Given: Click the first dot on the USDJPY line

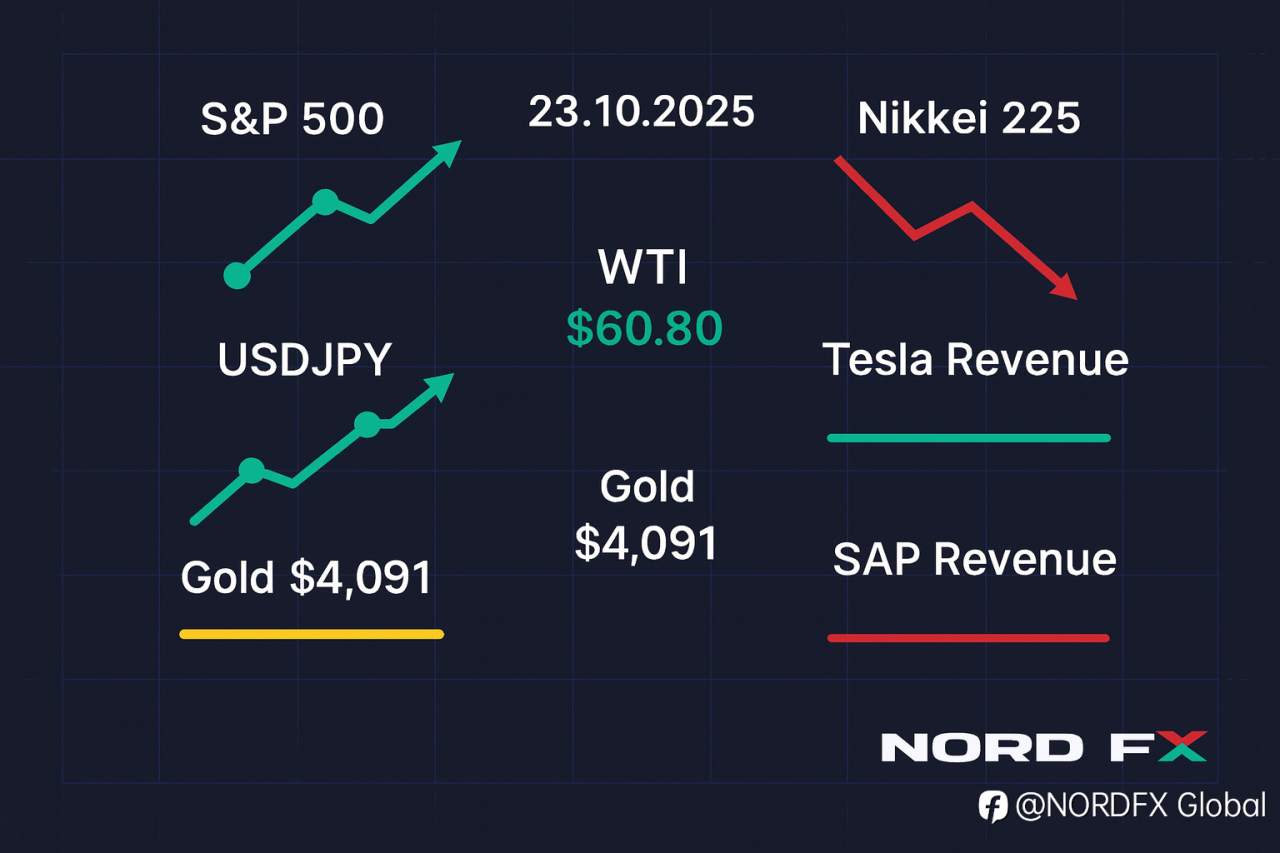Looking at the screenshot, I should click(x=251, y=470).
